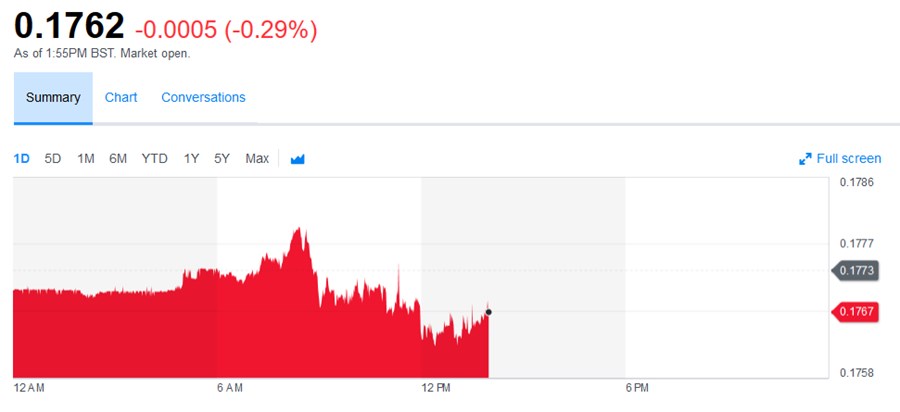Screen dimensions: 900x412
Task: Click the red 0.1767 price label
Action: (x=855, y=312)
